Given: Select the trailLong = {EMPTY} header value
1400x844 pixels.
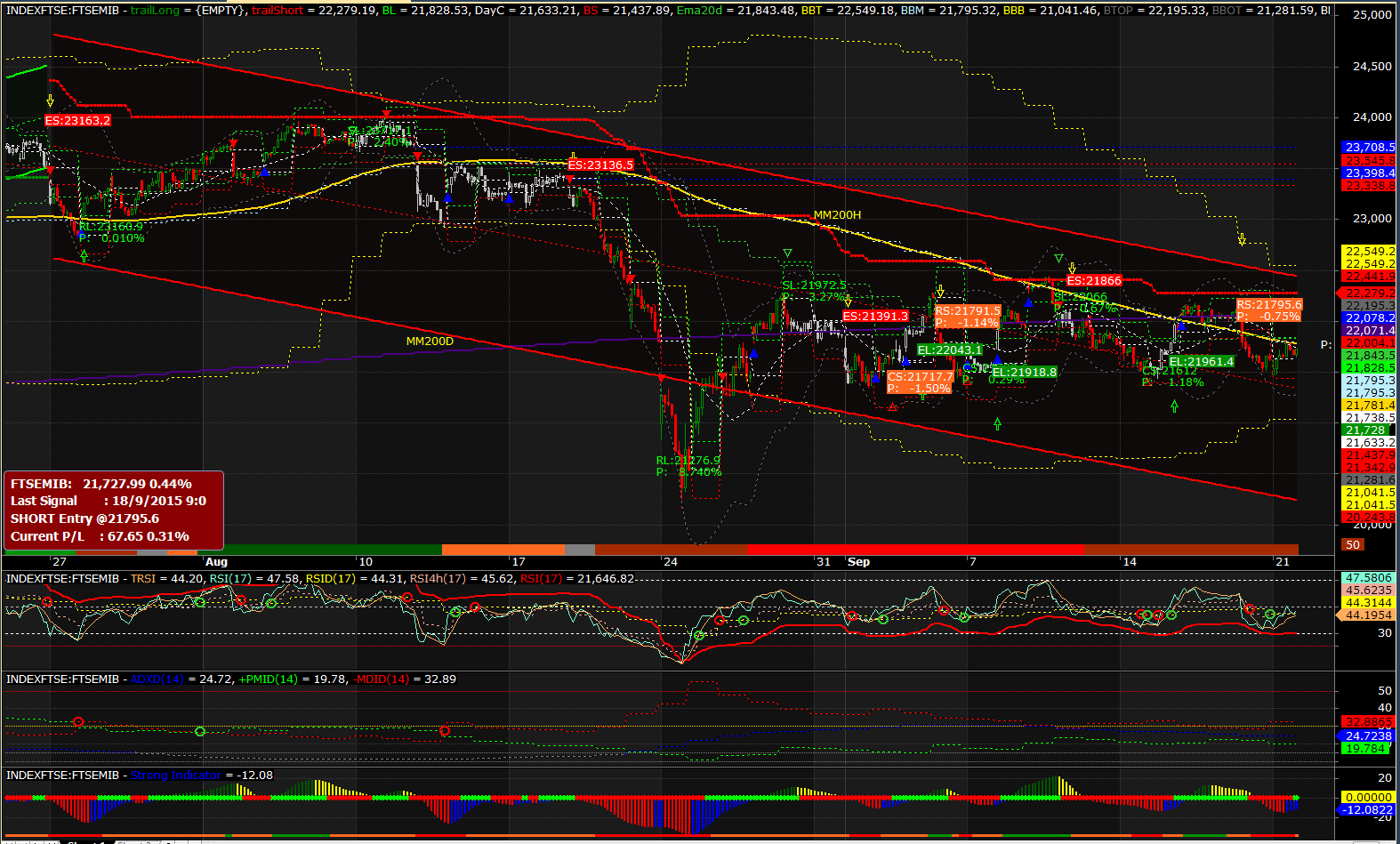Looking at the screenshot, I should click(x=185, y=10).
